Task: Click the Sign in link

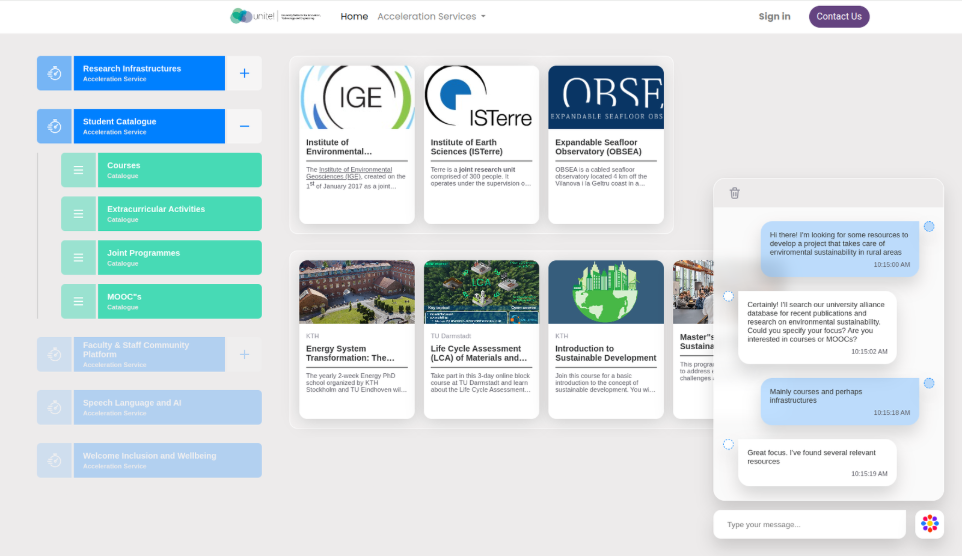Action: tap(774, 16)
